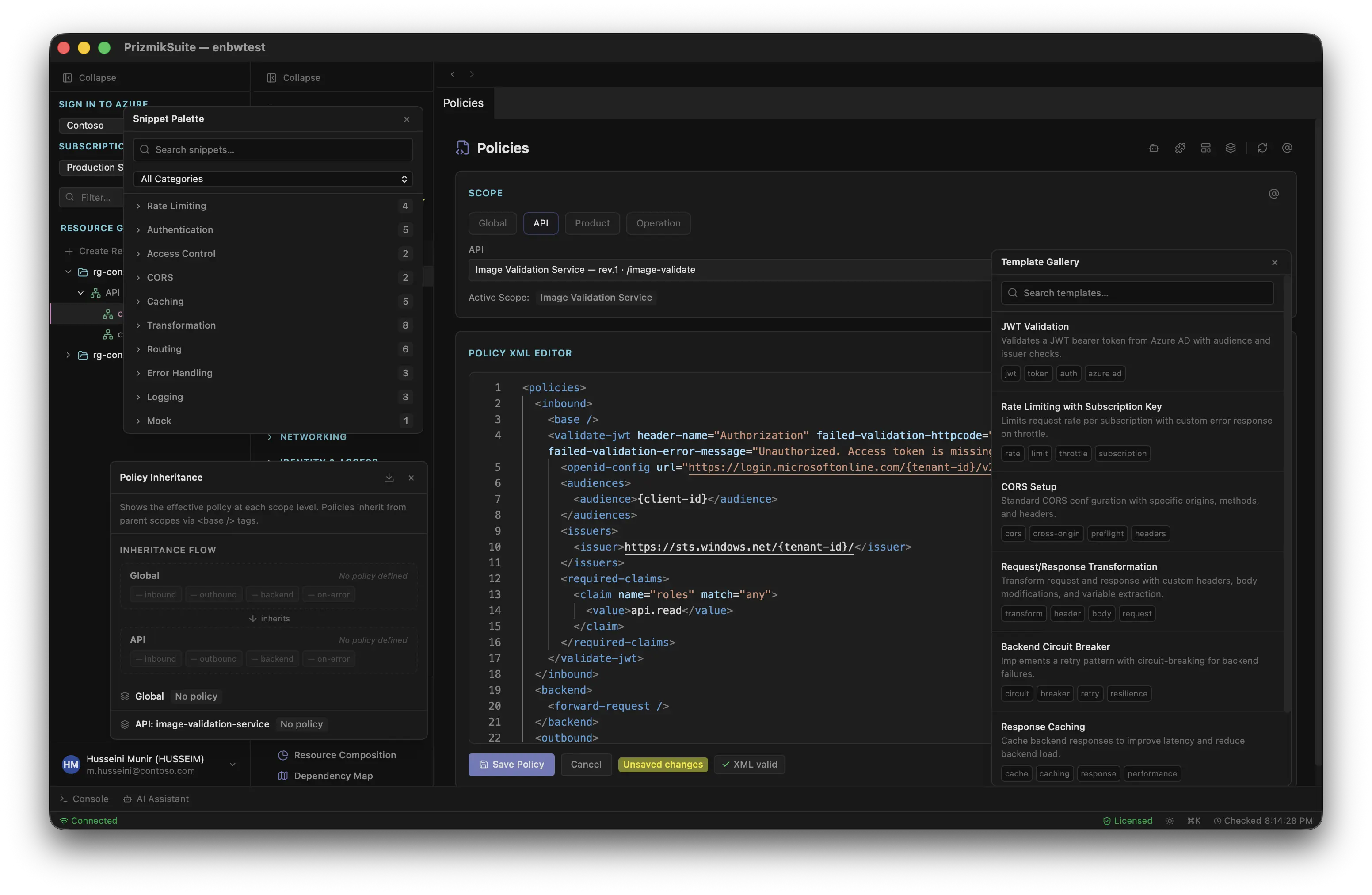Click the refresh icon in Policies toolbar
1372x895 pixels.
1262,148
